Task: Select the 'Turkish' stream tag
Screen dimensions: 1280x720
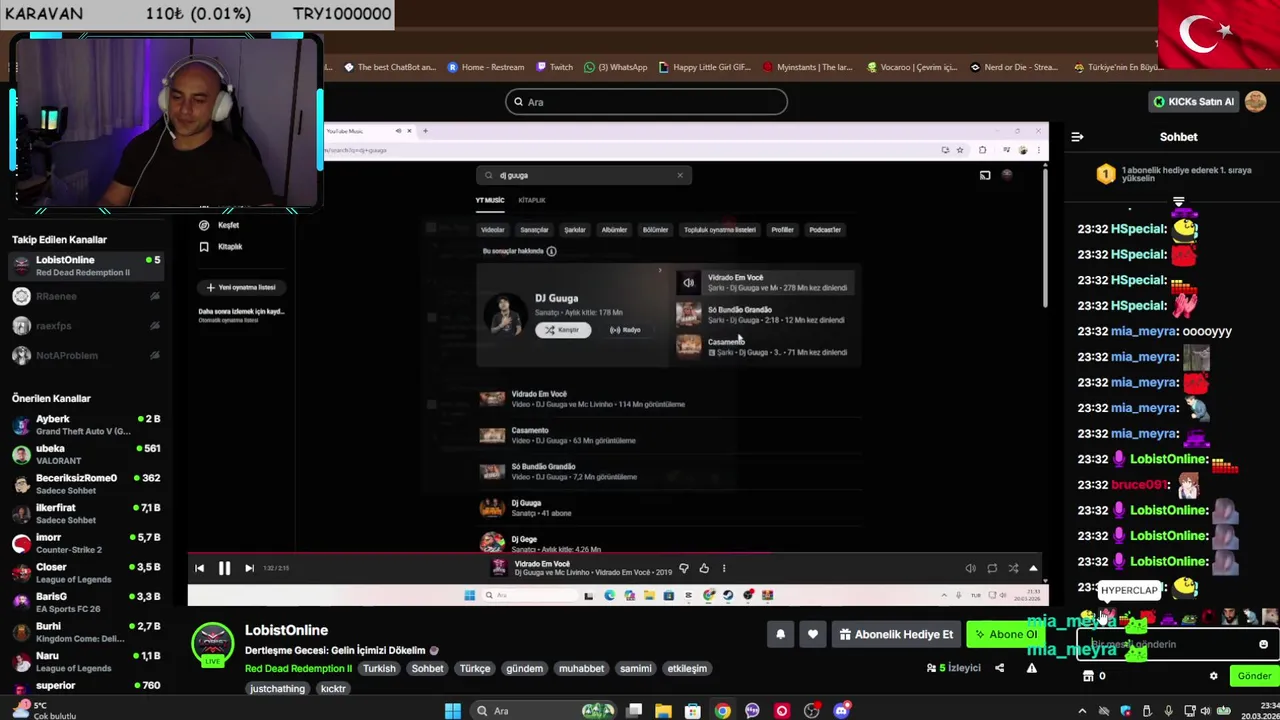Action: click(379, 668)
